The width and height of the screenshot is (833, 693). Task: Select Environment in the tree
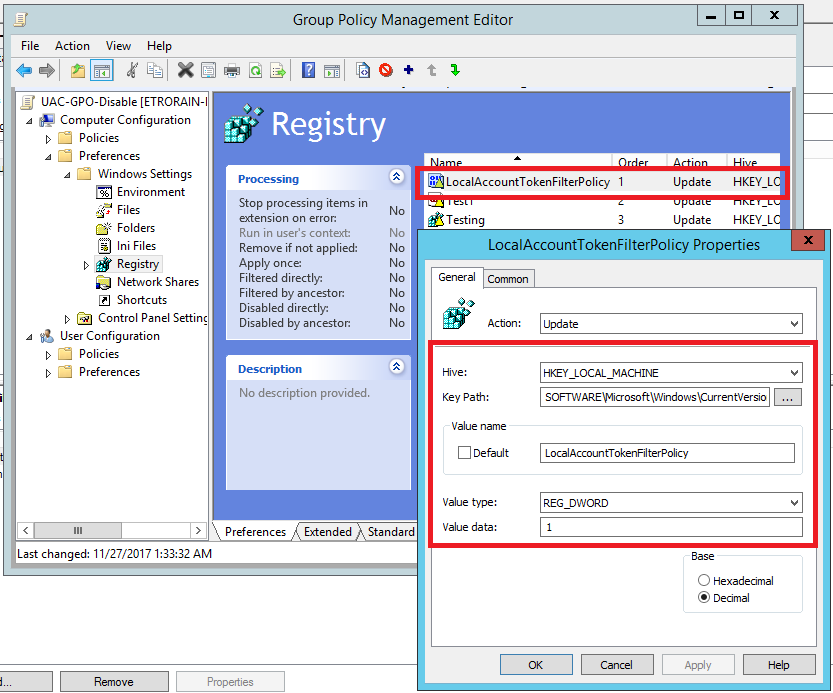tap(150, 192)
